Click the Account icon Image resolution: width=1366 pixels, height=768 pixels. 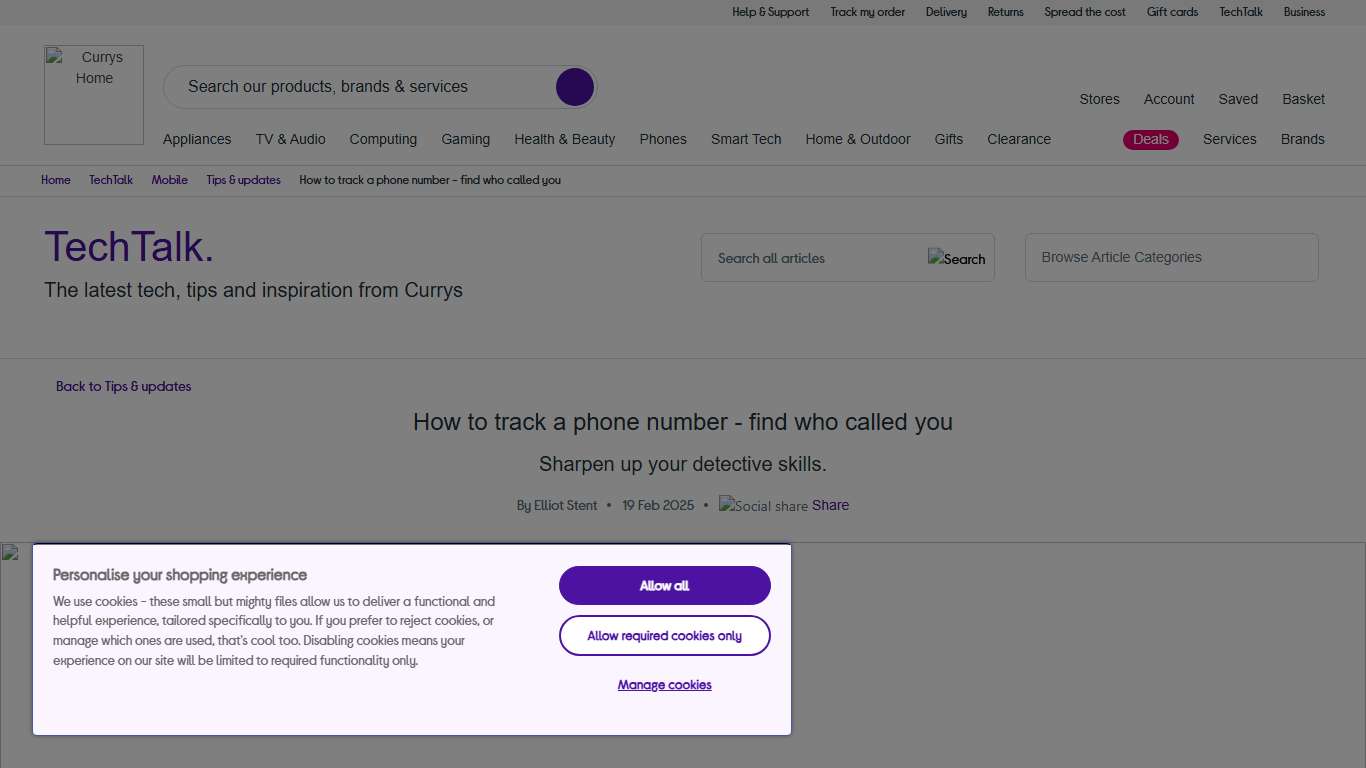click(1168, 99)
